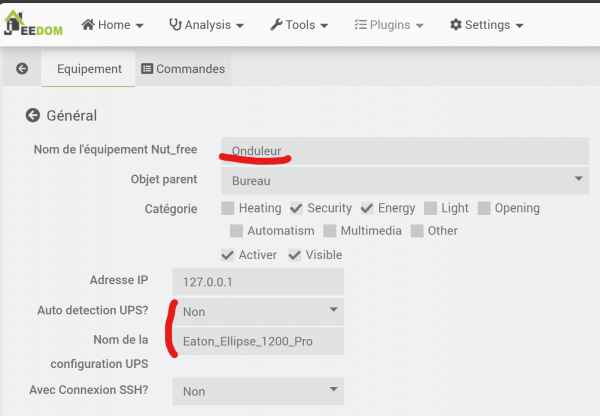Open the Settings menu
This screenshot has height=416, width=600.
tap(487, 24)
